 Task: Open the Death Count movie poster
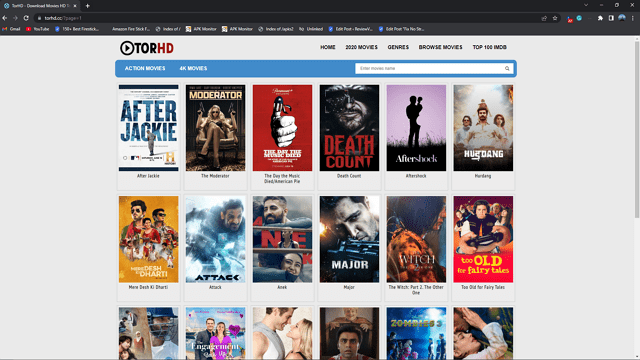(x=349, y=128)
